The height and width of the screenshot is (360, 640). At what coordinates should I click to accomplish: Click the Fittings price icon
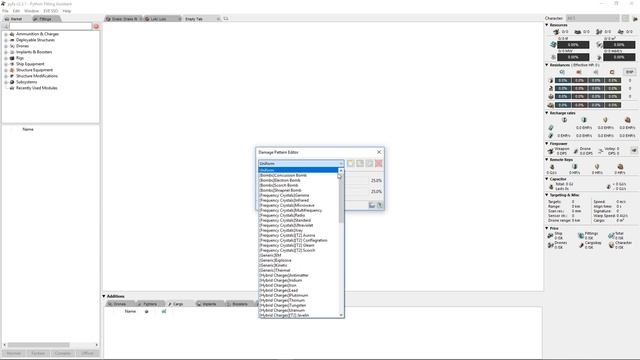(581, 236)
